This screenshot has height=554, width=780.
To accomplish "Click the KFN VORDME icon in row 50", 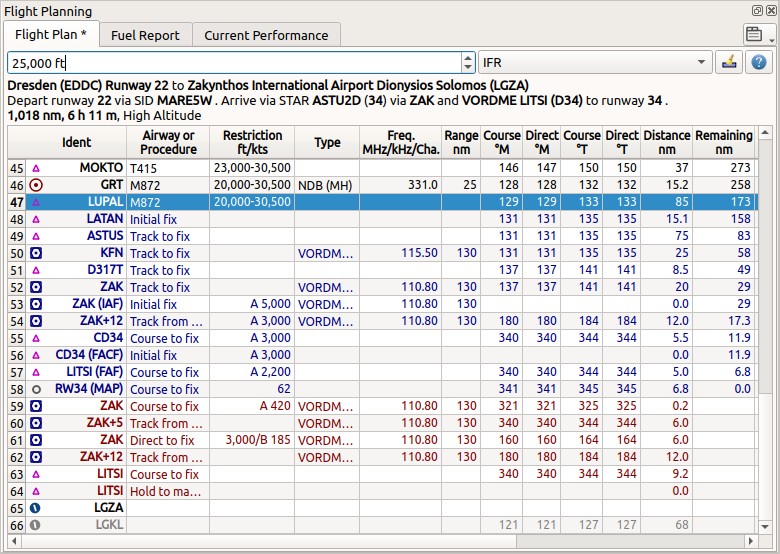I will tap(36, 253).
